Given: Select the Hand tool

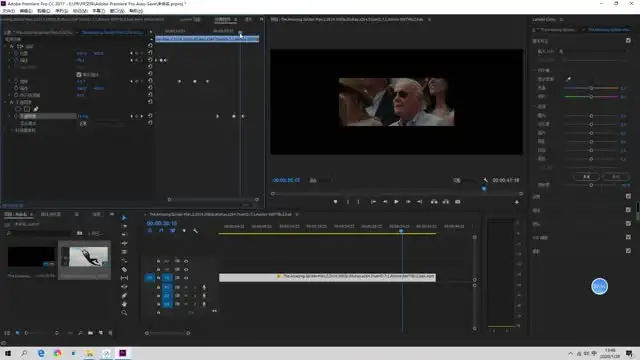Looking at the screenshot, I should tap(124, 304).
